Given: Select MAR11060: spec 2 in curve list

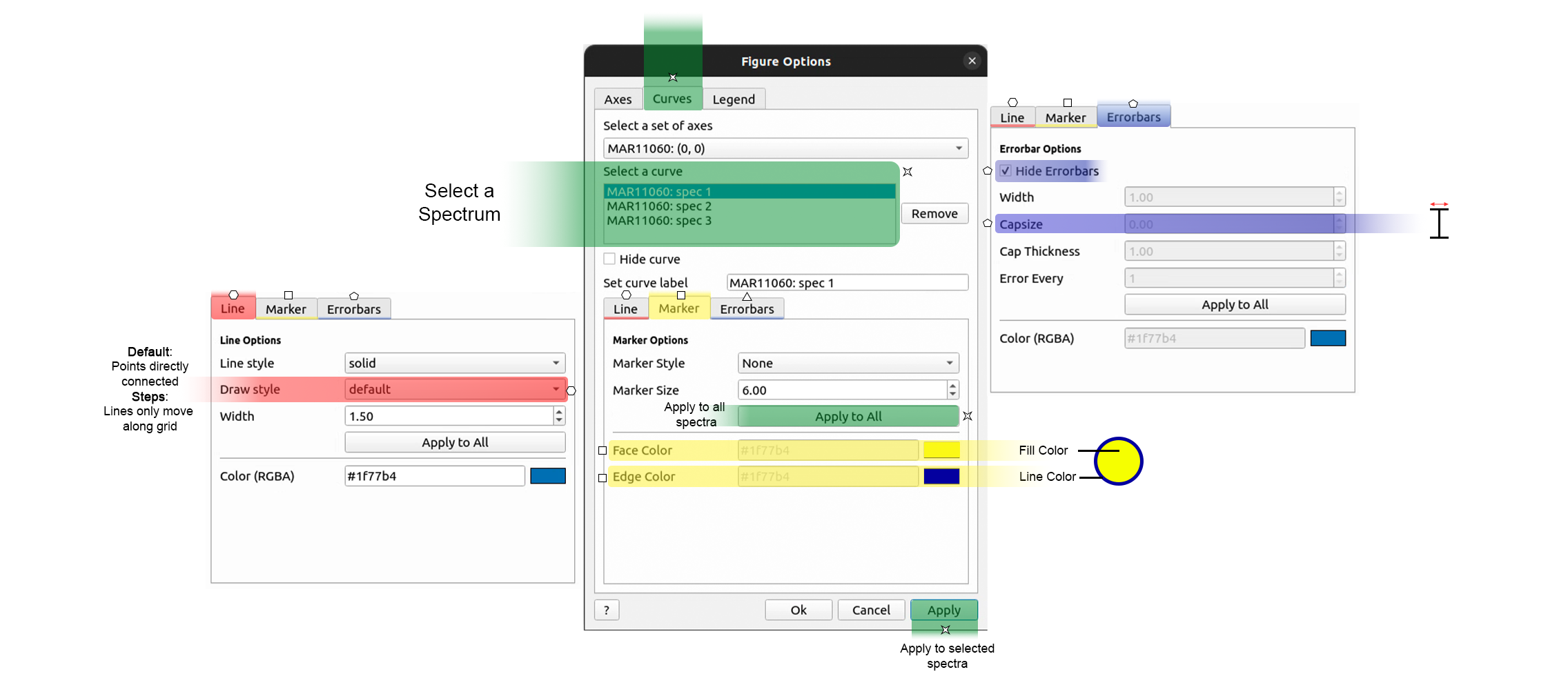Looking at the screenshot, I should pos(659,206).
